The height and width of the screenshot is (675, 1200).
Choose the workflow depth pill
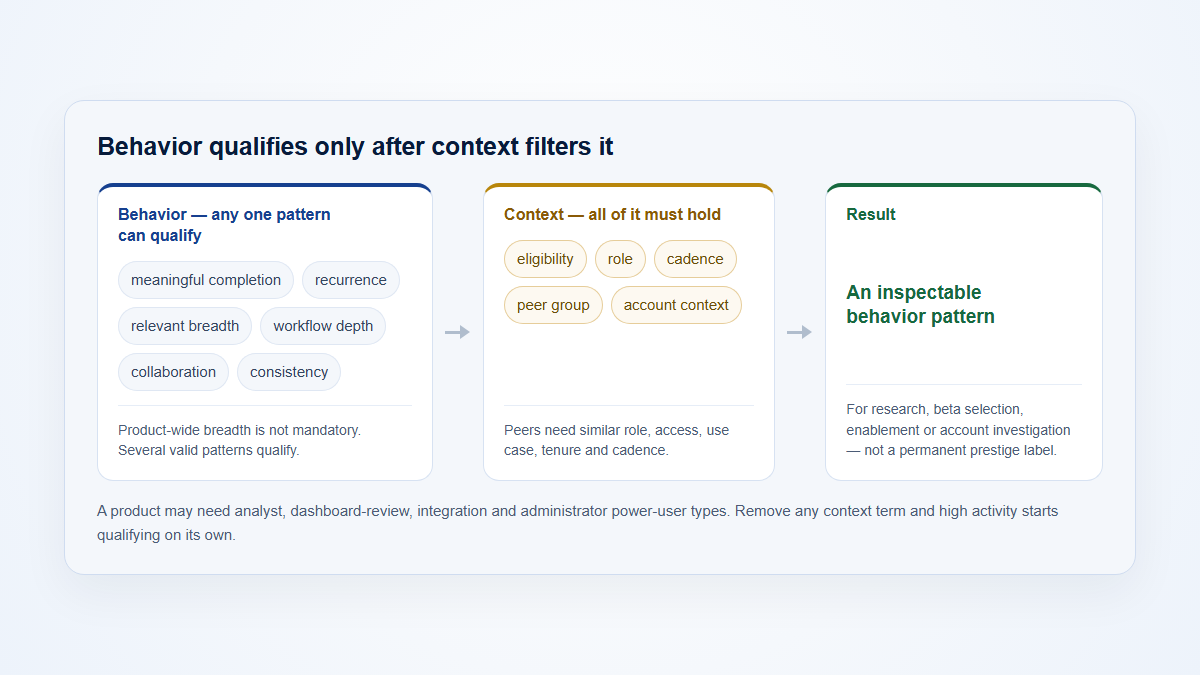(323, 326)
